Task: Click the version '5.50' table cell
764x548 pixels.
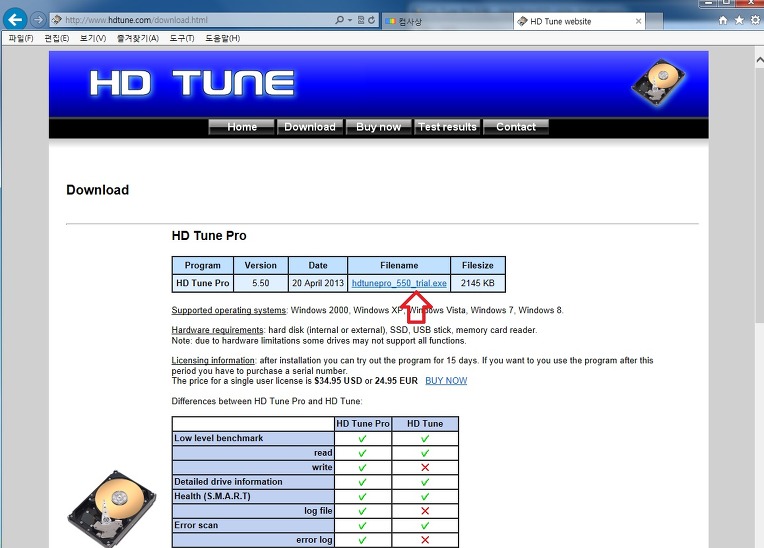Action: [x=261, y=283]
